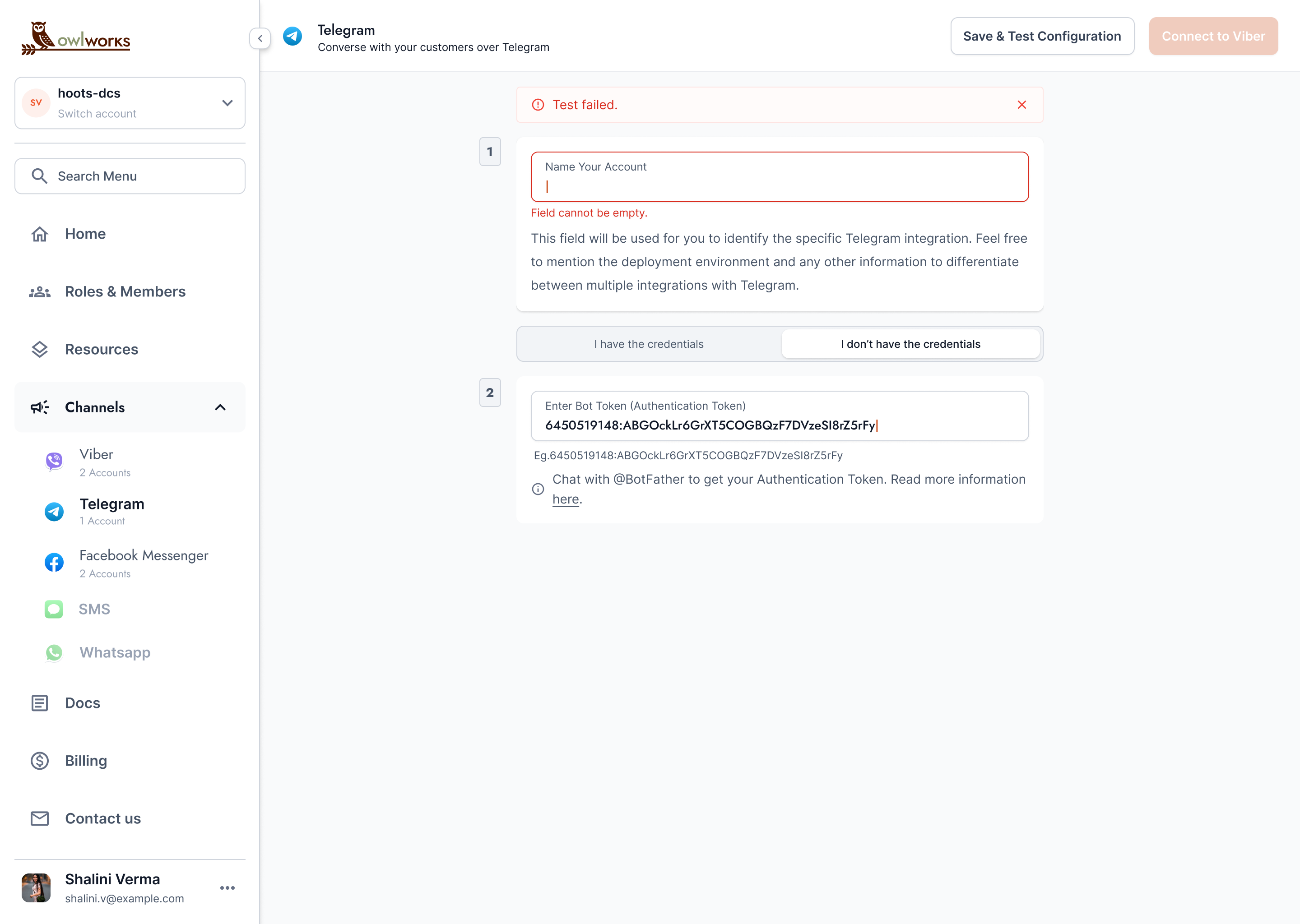The width and height of the screenshot is (1300, 924).
Task: Select 'I don't have the credentials' option
Action: pos(910,344)
